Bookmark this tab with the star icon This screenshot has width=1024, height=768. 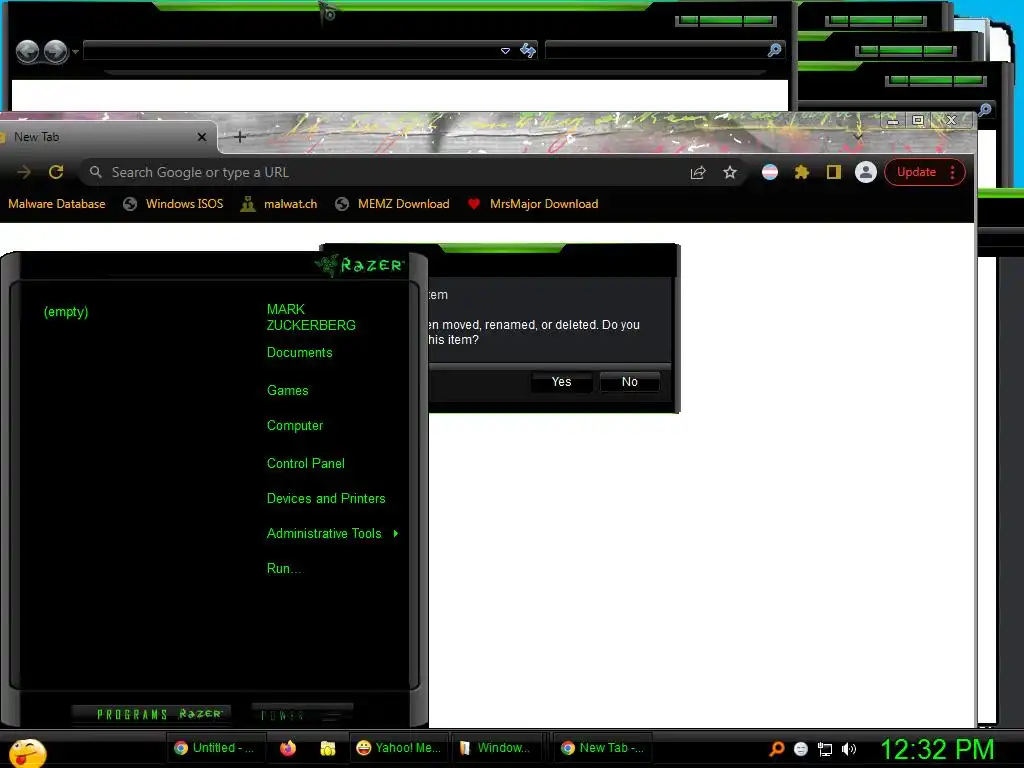point(729,172)
